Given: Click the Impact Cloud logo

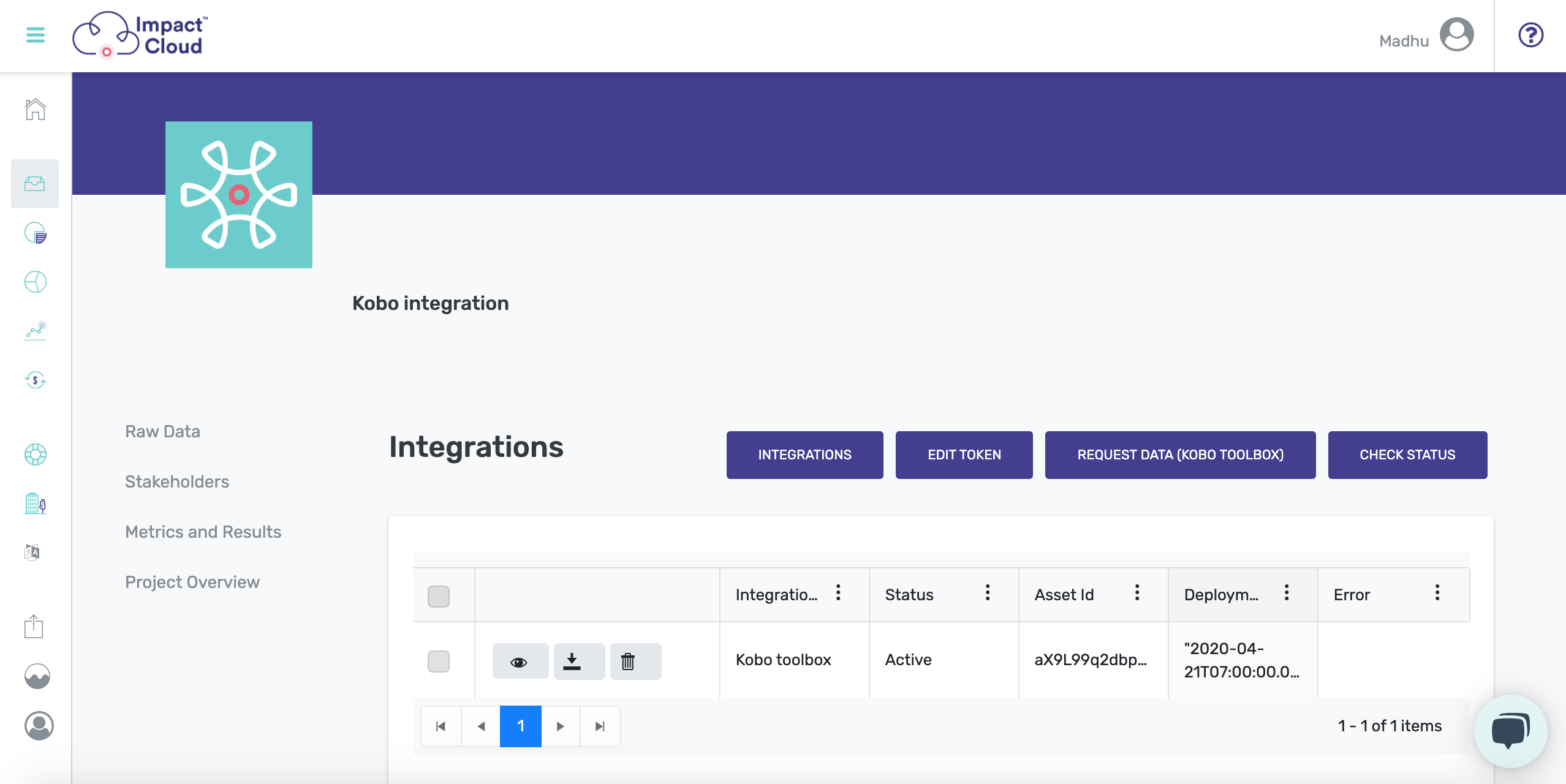Looking at the screenshot, I should click(140, 35).
